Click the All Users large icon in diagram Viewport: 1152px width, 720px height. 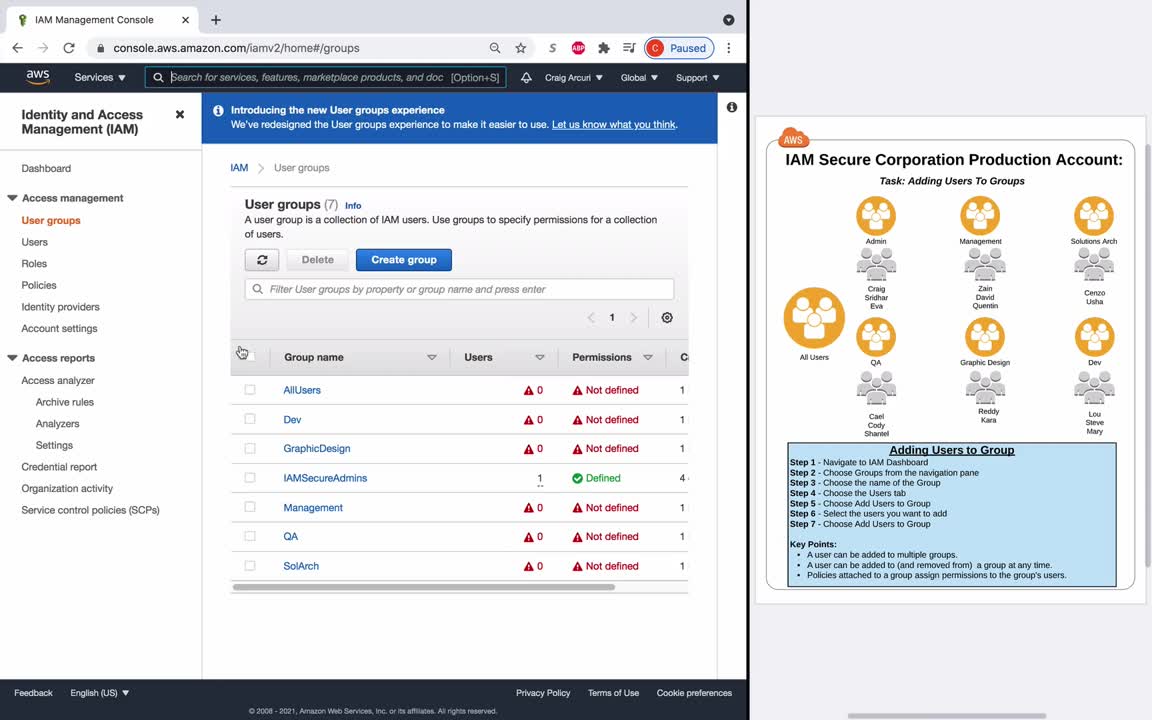pos(814,318)
